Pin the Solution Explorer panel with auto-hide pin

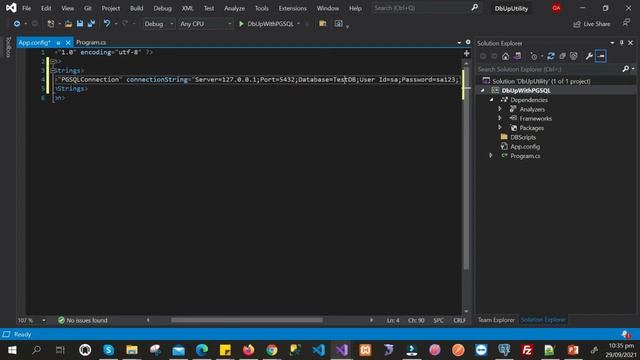[622, 43]
